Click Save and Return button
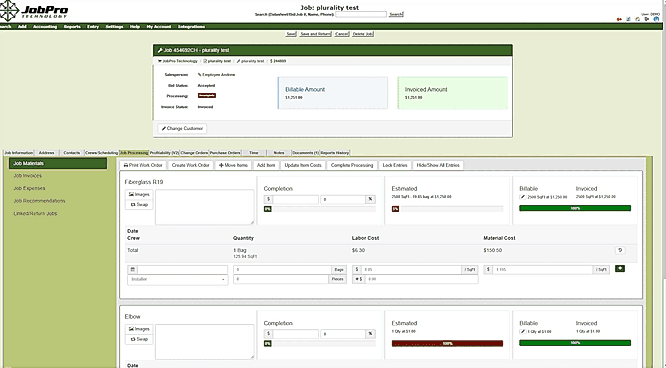 click(x=315, y=34)
